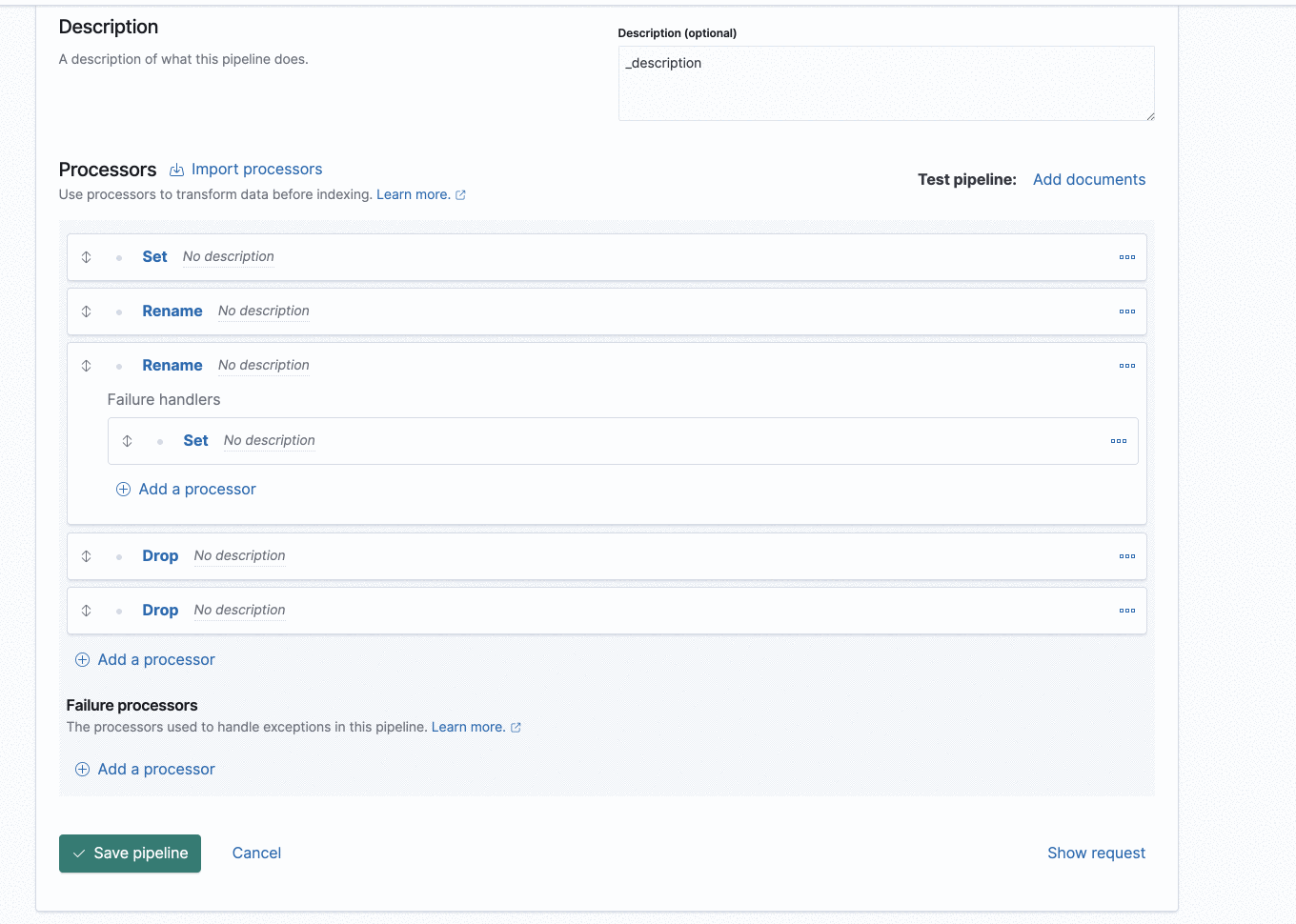Image resolution: width=1296 pixels, height=924 pixels.
Task: Open more actions for Rename processor with failure handlers
Action: pos(1127,366)
